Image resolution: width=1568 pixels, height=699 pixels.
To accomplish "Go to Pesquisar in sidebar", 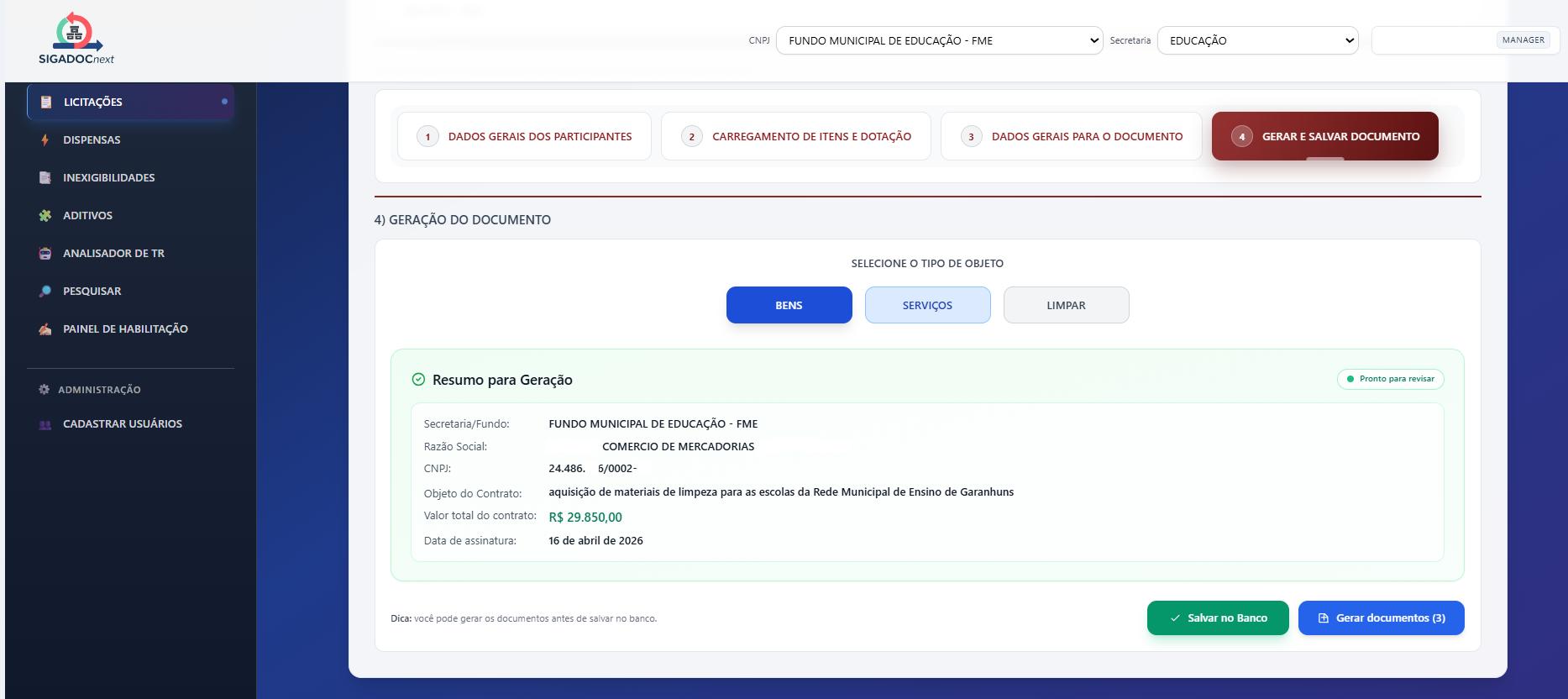I will (130, 291).
